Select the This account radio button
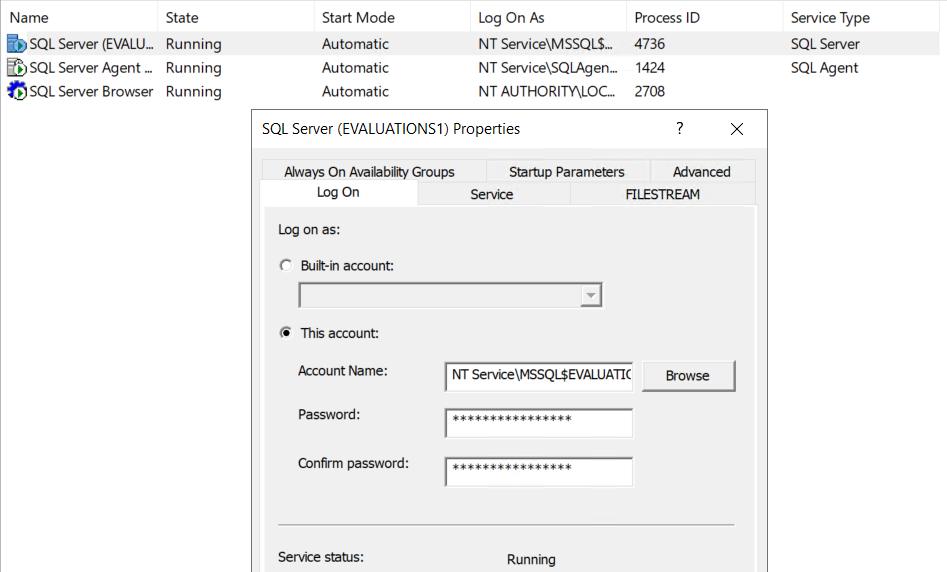 286,333
